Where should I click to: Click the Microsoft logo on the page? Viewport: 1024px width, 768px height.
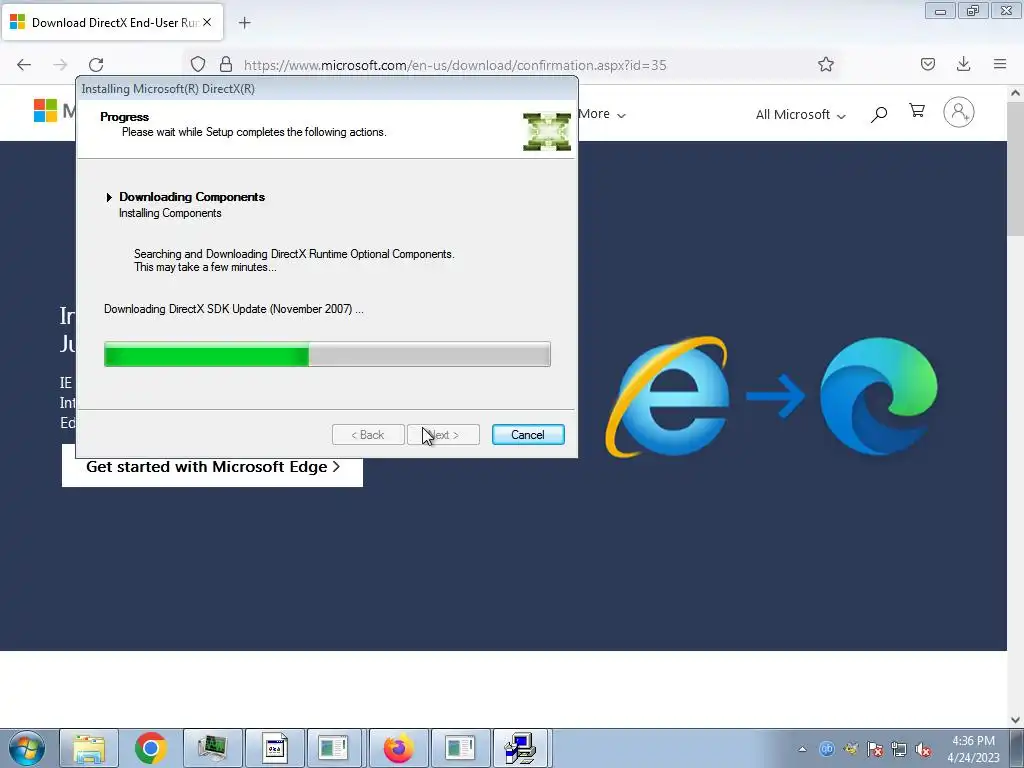coord(46,110)
